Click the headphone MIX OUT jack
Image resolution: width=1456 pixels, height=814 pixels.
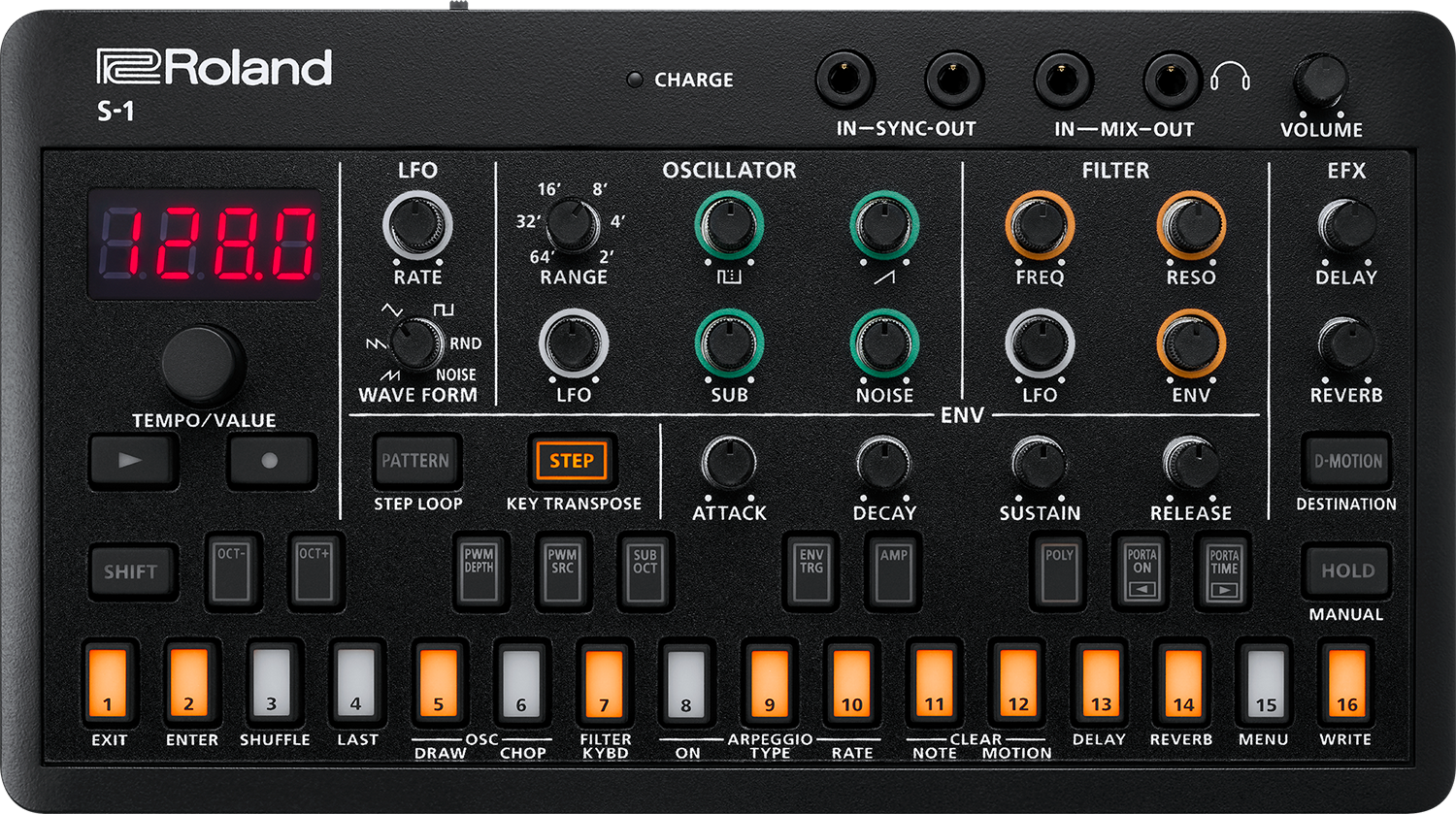tap(1172, 80)
